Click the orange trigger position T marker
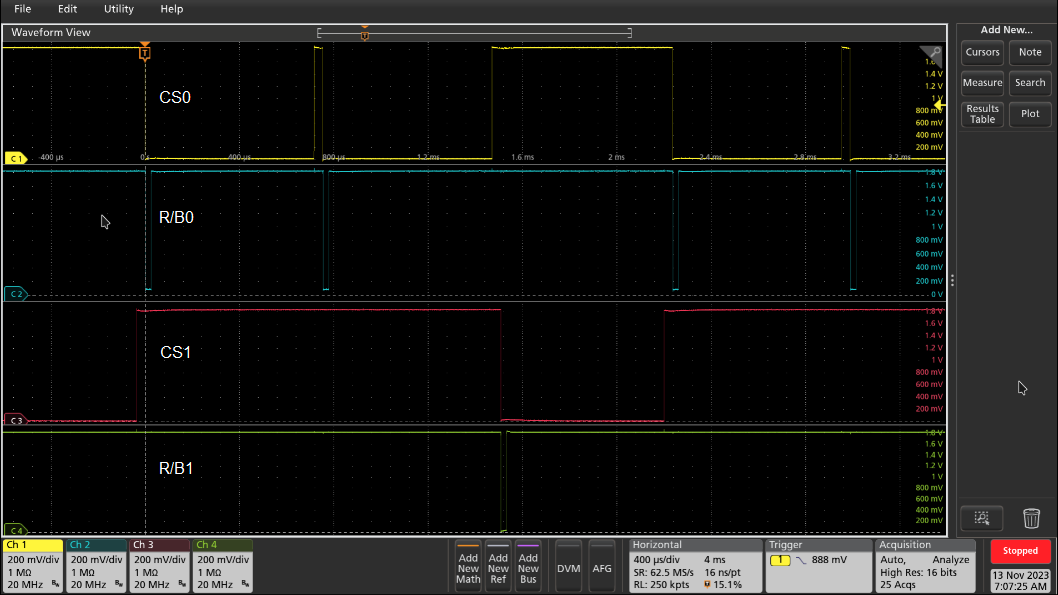Screen dimensions: 1058x595 [x=145, y=51]
